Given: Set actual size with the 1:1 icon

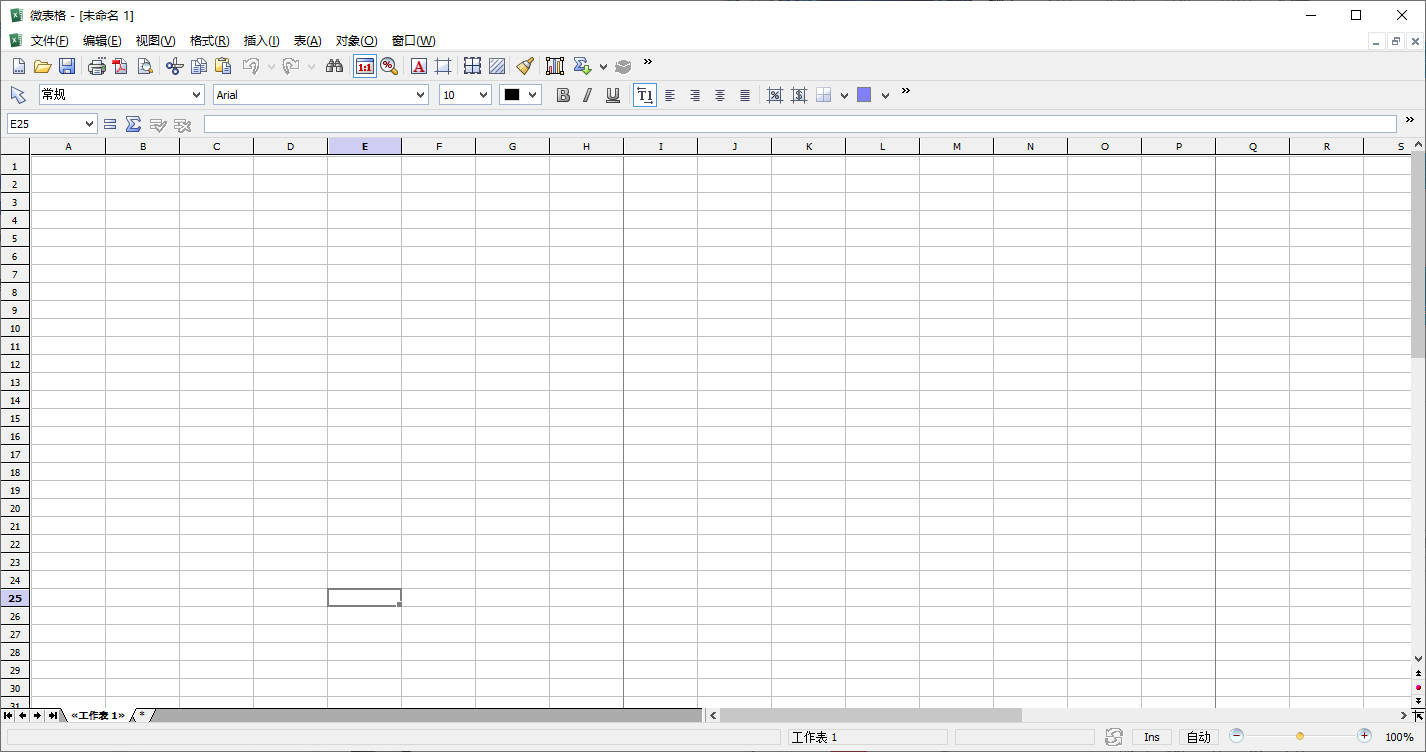Looking at the screenshot, I should click(x=365, y=67).
